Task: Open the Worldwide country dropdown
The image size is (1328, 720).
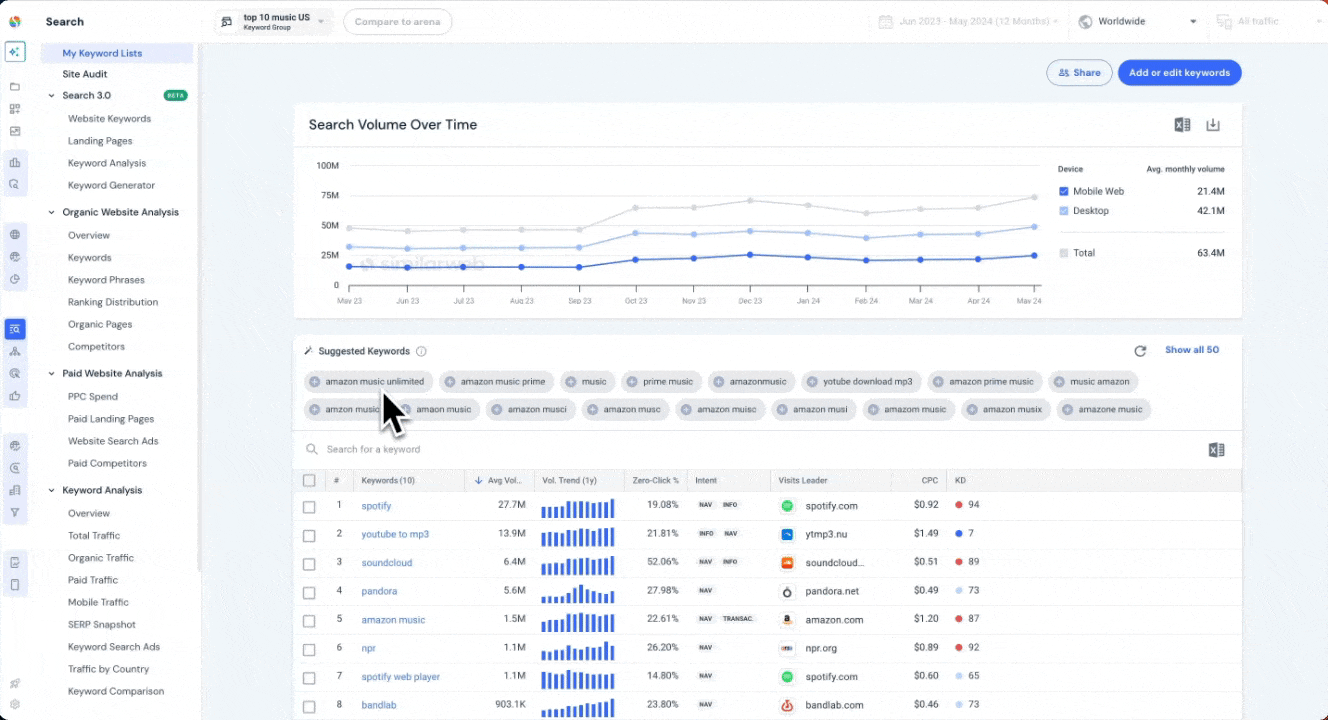Action: pos(1137,21)
